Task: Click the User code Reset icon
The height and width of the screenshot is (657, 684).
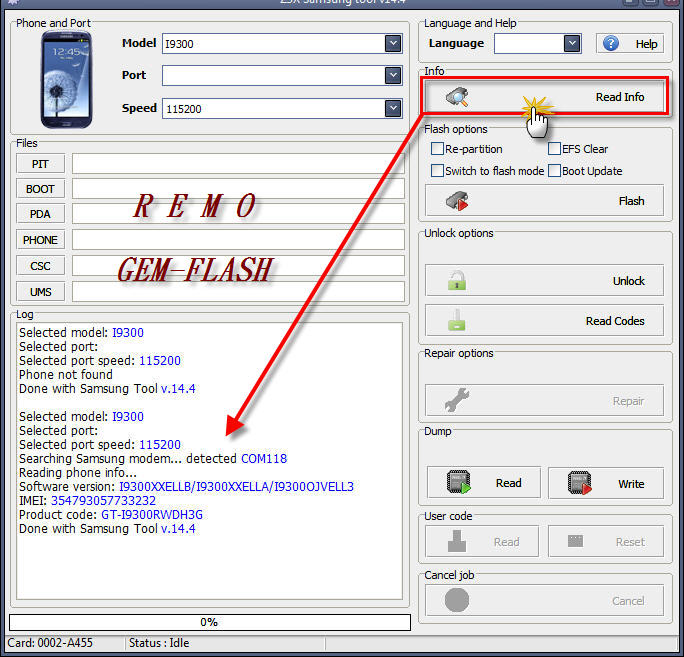Action: tap(575, 541)
